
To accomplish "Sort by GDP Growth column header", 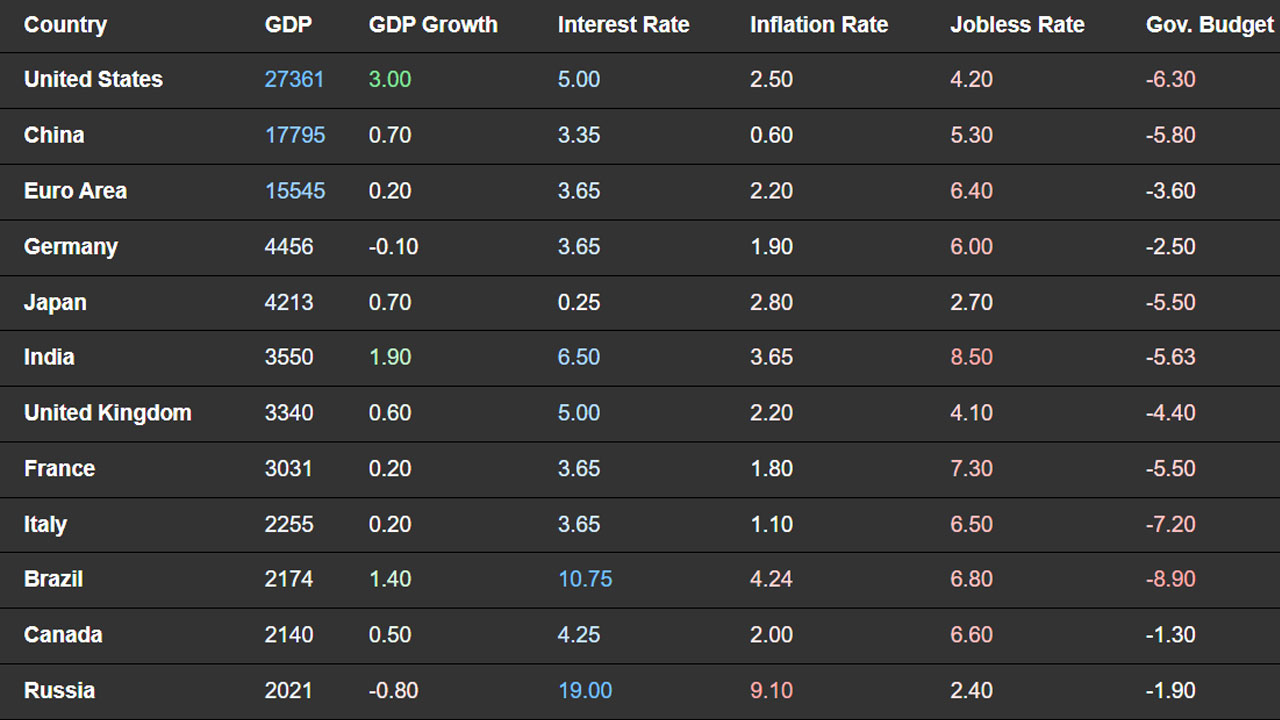I will 433,25.
